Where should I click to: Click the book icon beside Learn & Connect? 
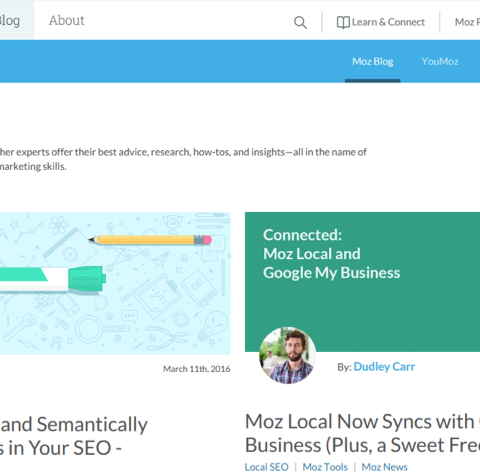click(343, 23)
